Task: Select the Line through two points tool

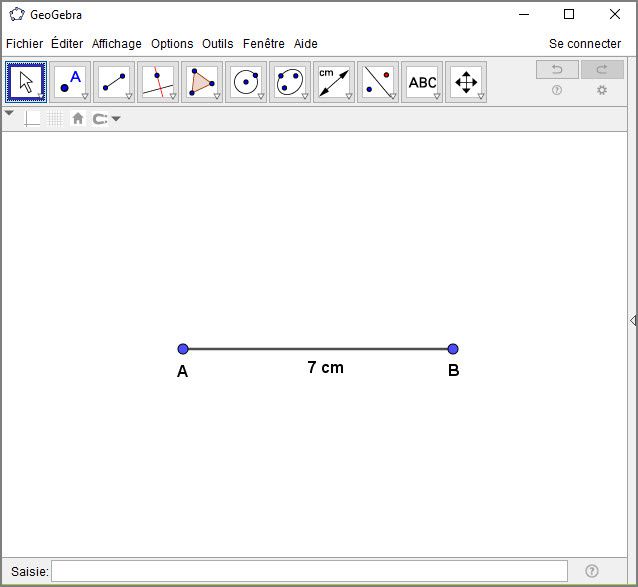Action: 114,82
